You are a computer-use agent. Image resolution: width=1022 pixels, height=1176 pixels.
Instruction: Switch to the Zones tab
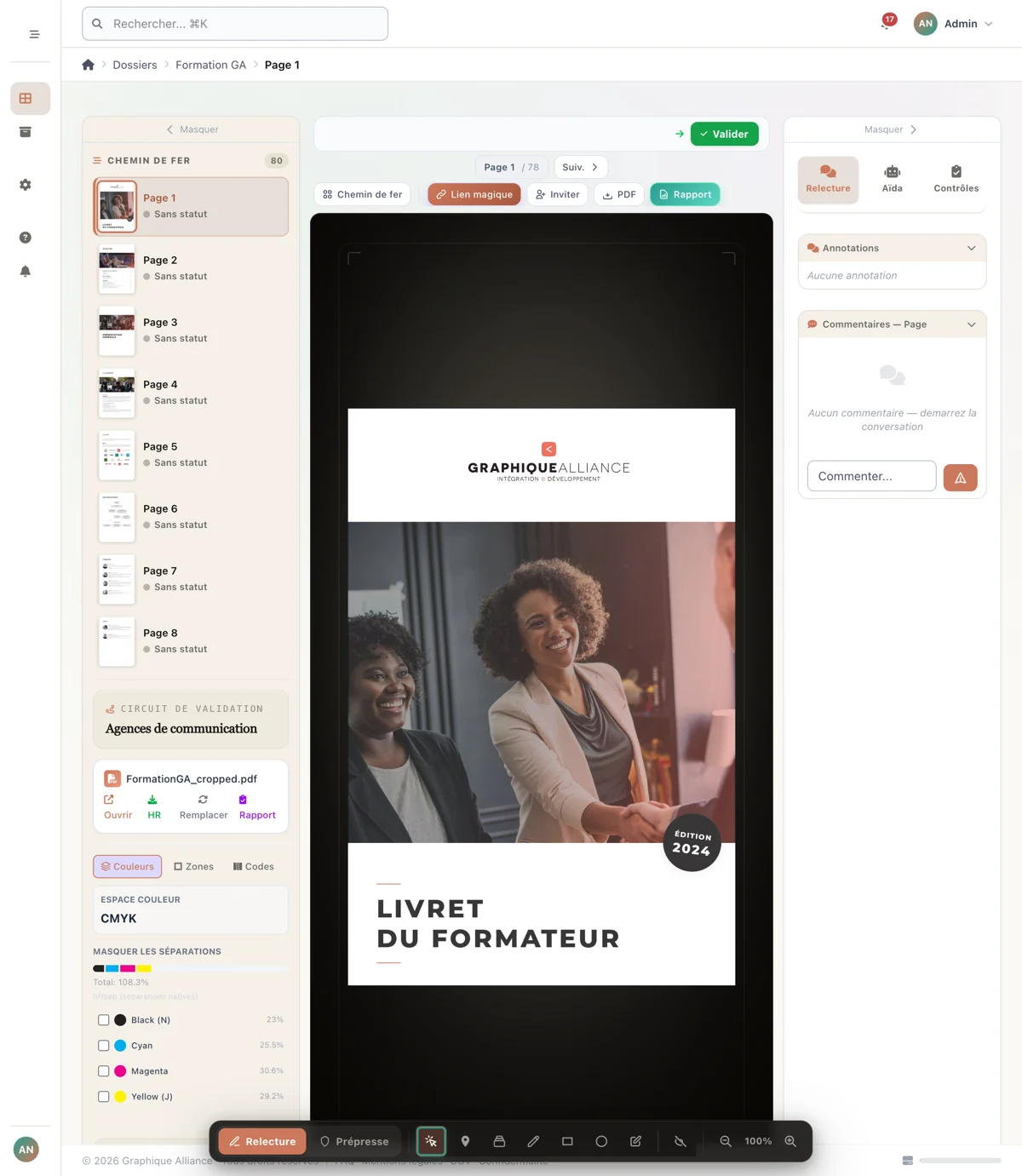coord(193,866)
